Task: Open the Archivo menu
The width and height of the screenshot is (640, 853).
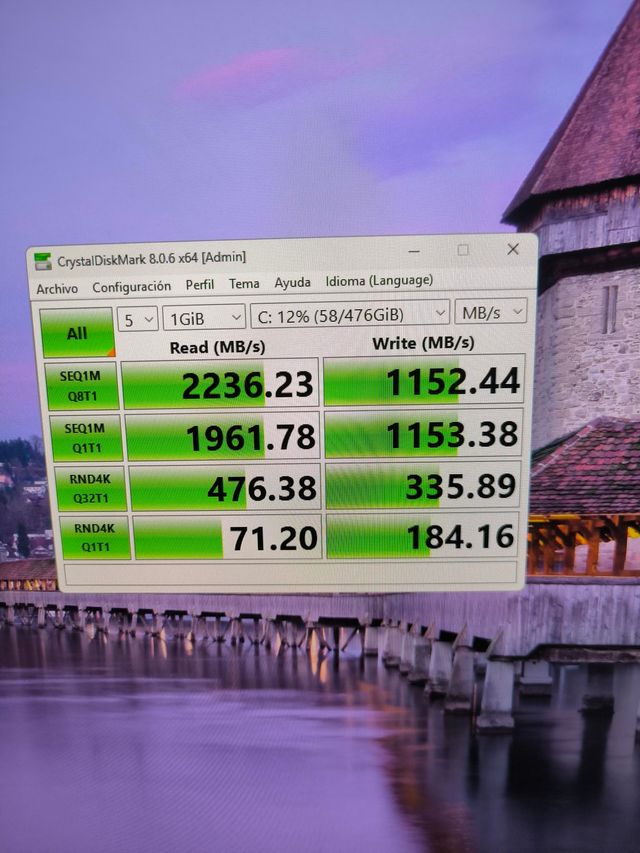Action: point(57,288)
